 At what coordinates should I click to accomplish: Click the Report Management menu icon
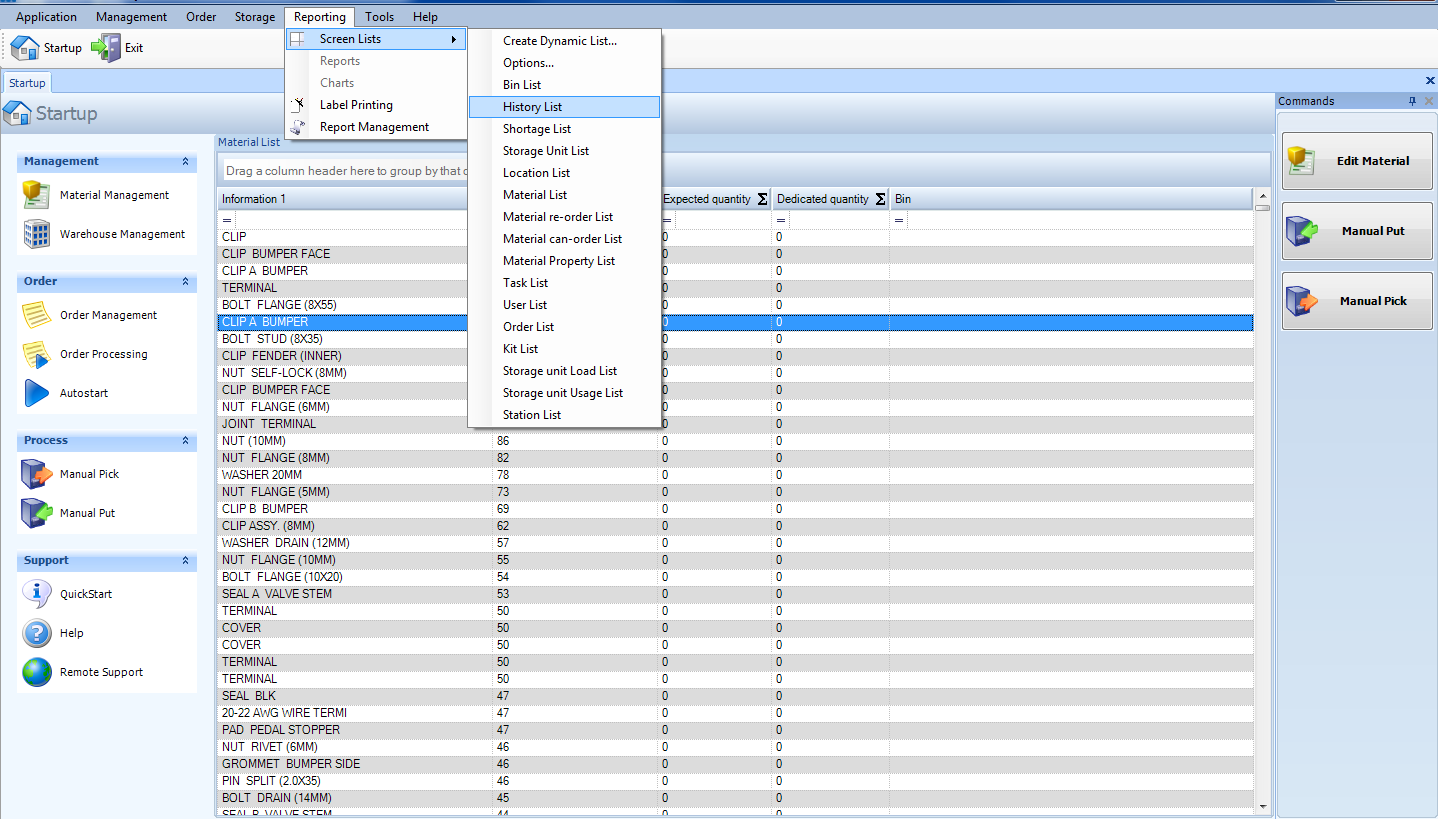tap(298, 127)
